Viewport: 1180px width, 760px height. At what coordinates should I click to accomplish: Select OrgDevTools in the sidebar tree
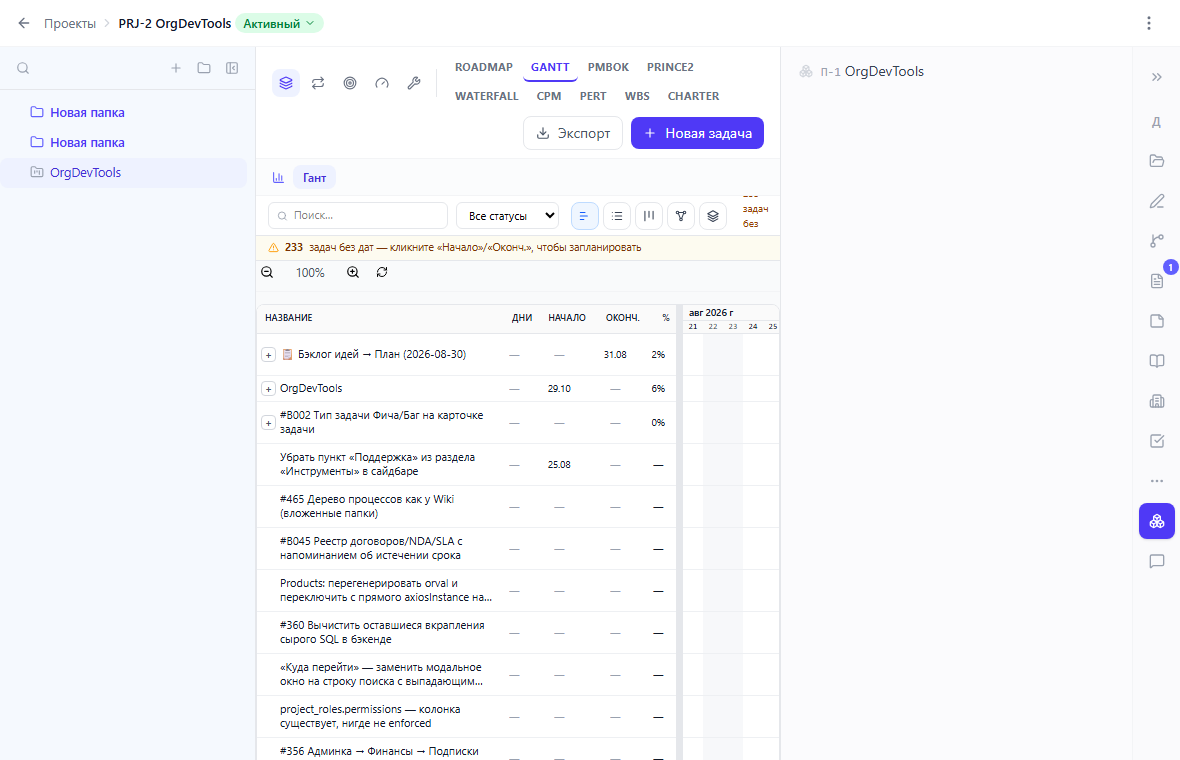pos(123,173)
